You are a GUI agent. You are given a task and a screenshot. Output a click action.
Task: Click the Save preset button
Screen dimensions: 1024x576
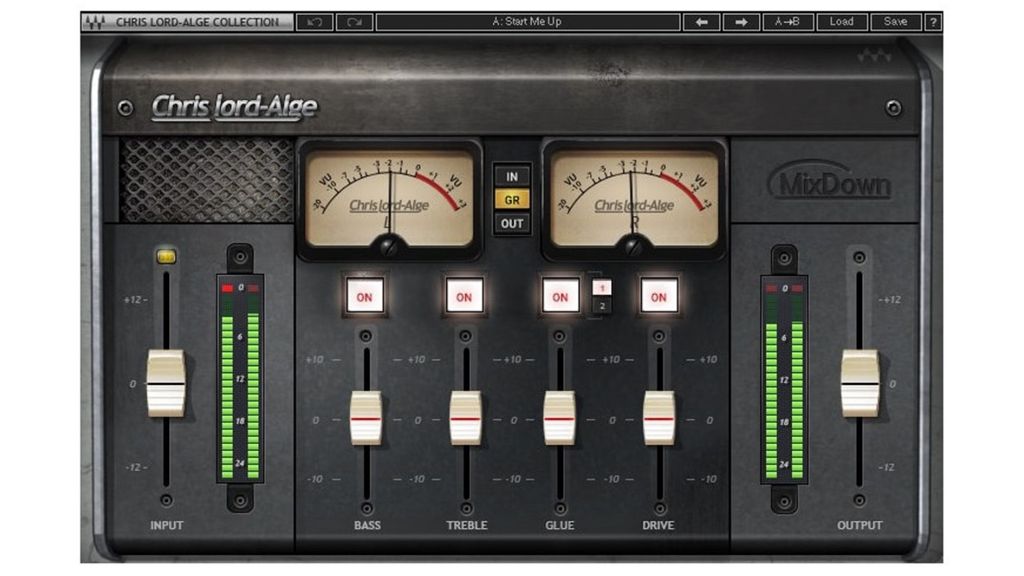pos(895,21)
